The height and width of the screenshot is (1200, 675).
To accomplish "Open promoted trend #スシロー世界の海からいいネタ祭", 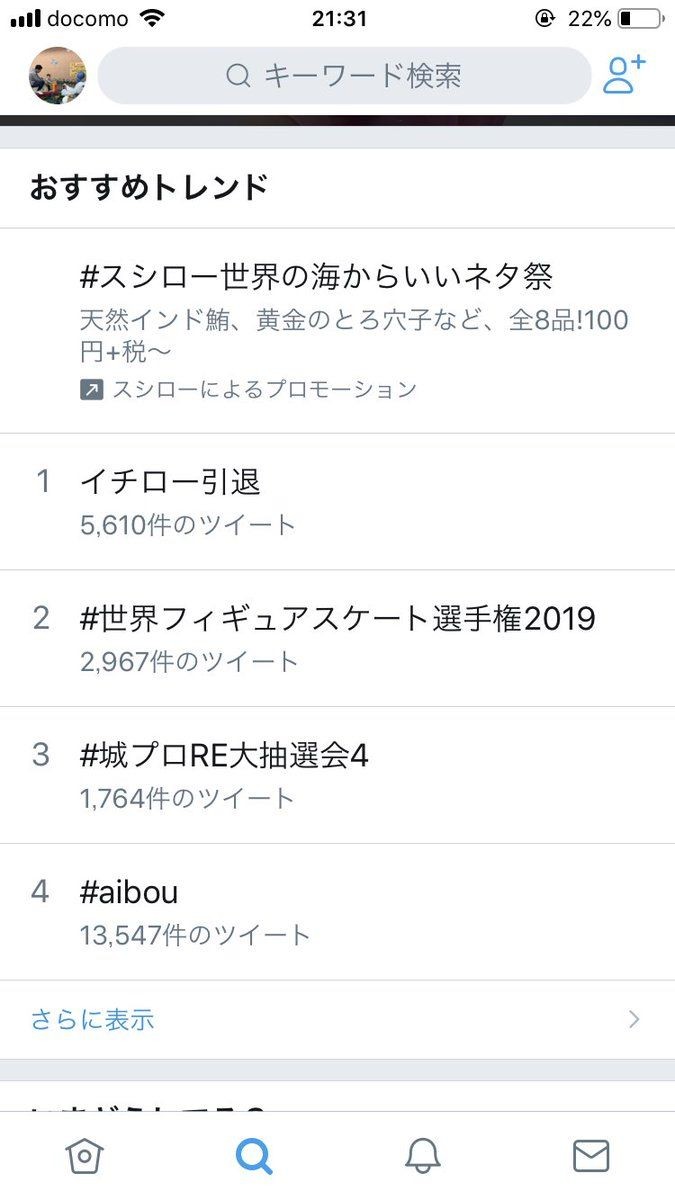I will coord(316,275).
